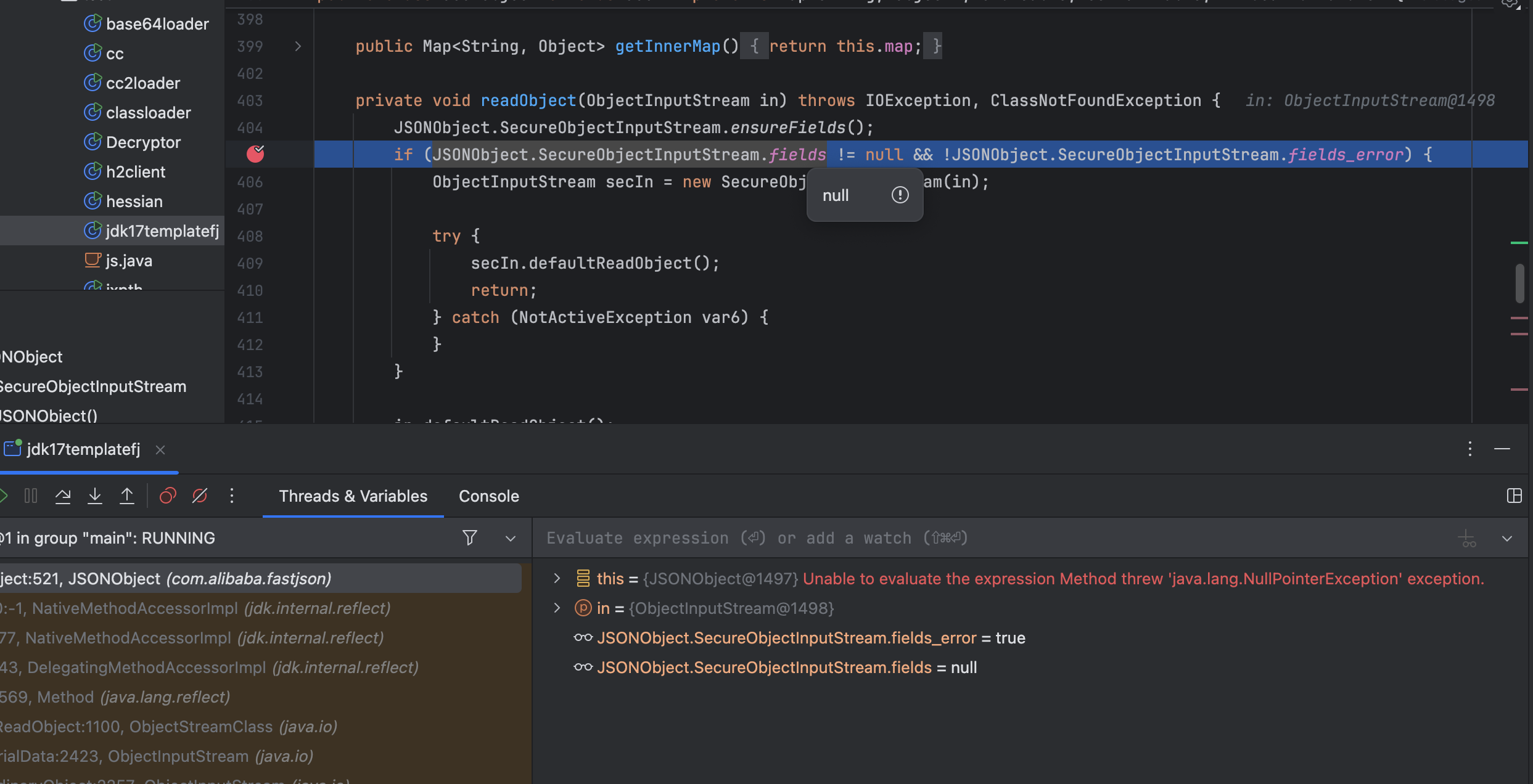Click the editor vertical scrollbar thumb
Viewport: 1533px width, 784px height.
(x=1519, y=284)
